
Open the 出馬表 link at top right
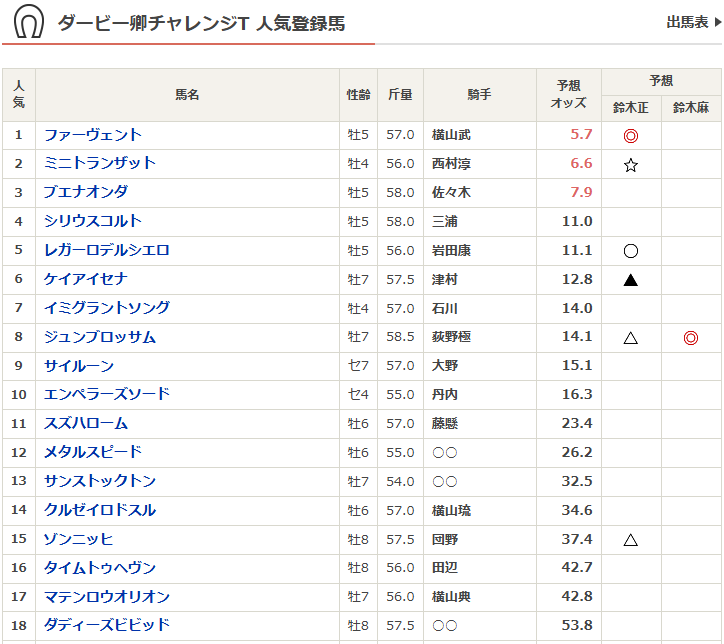click(692, 22)
